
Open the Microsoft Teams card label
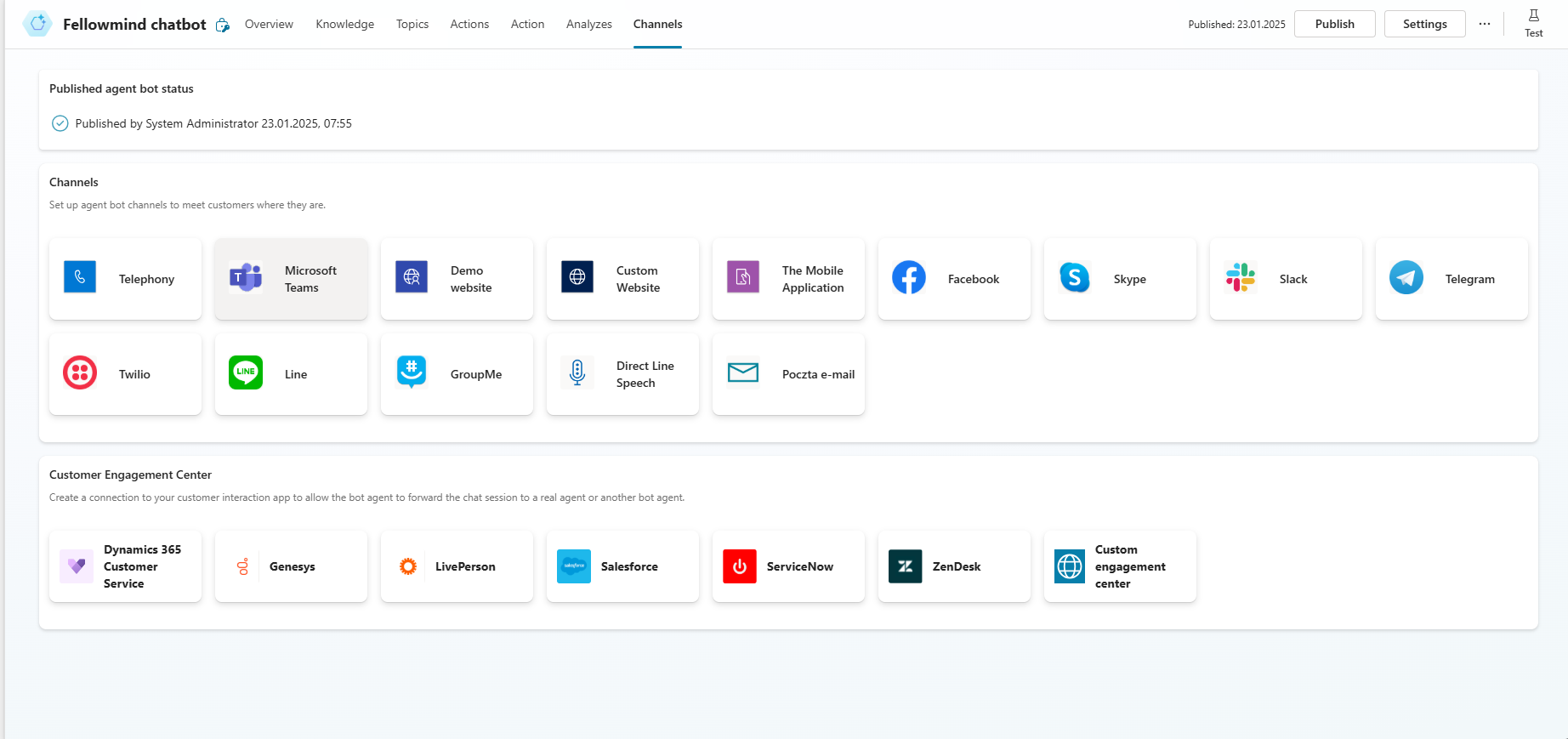point(310,279)
